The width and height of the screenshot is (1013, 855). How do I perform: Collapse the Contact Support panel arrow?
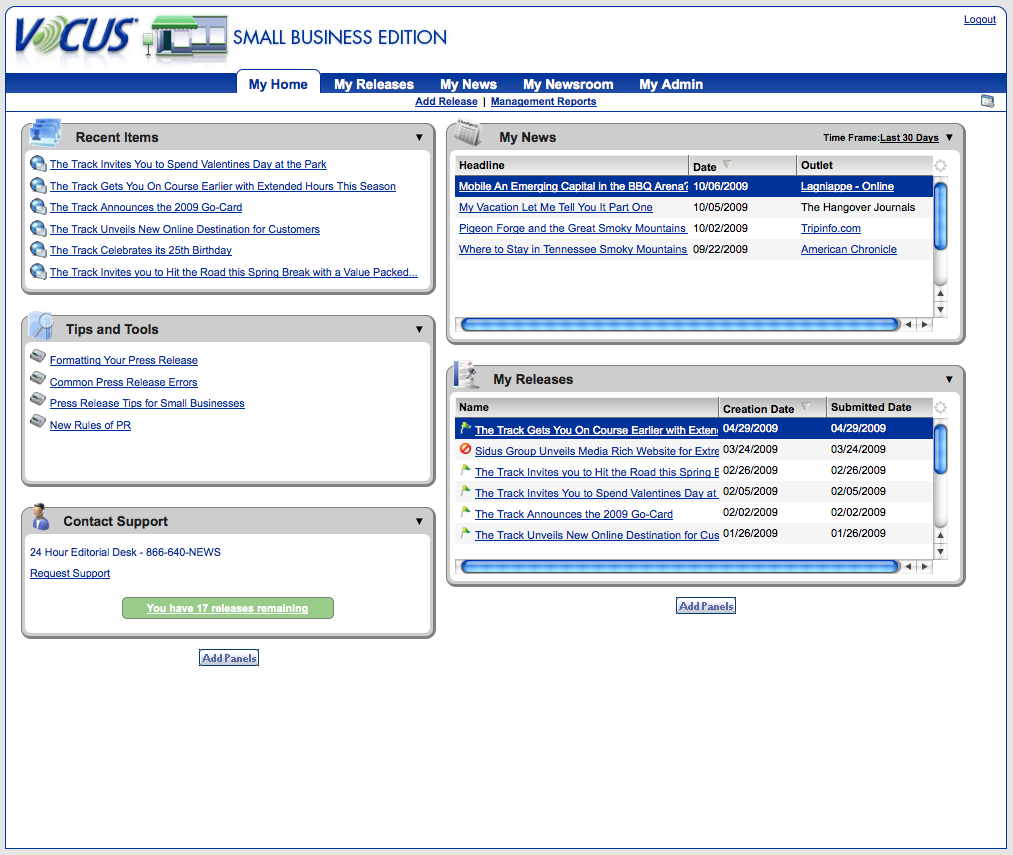(419, 522)
